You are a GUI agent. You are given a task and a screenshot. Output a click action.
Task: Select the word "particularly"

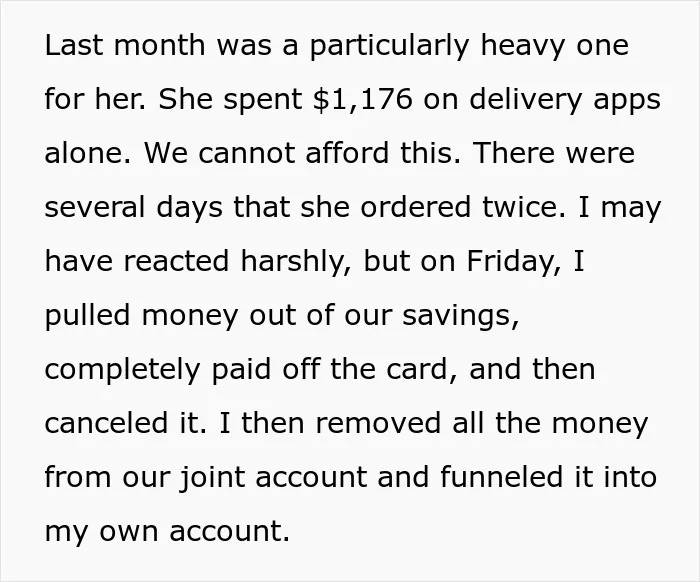point(390,46)
